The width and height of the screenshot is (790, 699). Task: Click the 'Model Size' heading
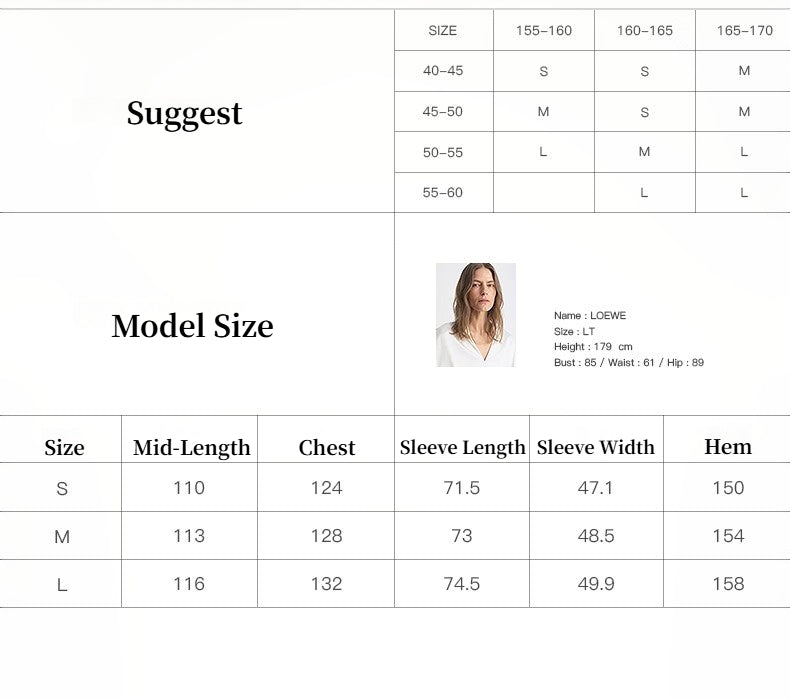click(x=192, y=326)
